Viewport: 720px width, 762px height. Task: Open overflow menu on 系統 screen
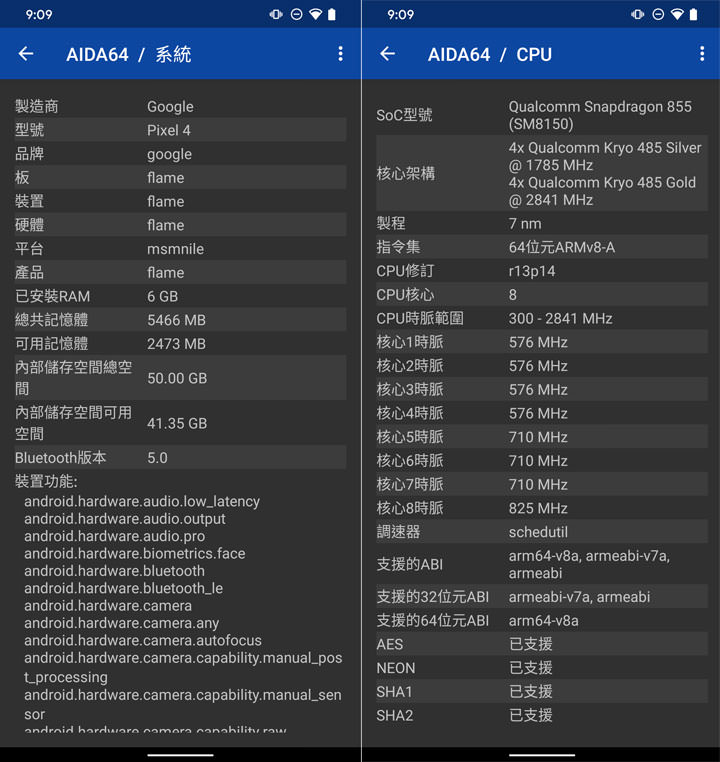tap(341, 54)
